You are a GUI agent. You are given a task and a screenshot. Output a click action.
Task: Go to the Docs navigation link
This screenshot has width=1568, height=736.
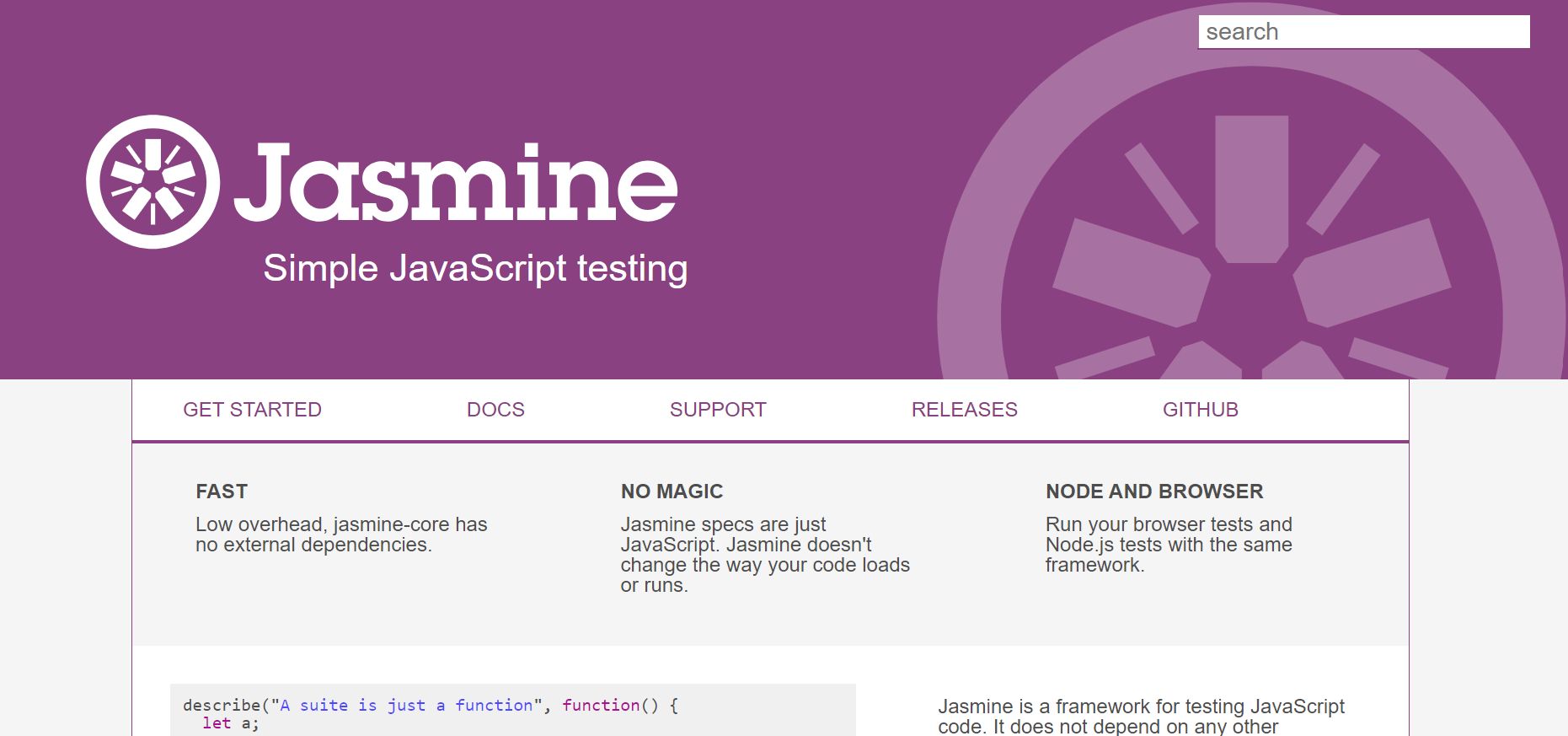click(x=495, y=410)
